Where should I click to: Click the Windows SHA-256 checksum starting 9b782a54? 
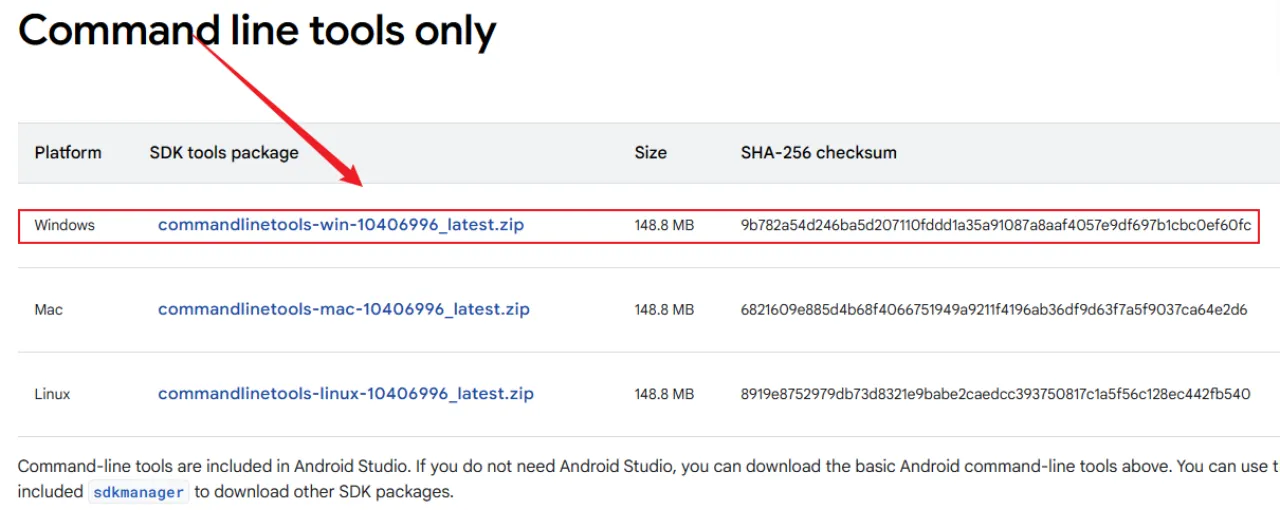point(995,225)
